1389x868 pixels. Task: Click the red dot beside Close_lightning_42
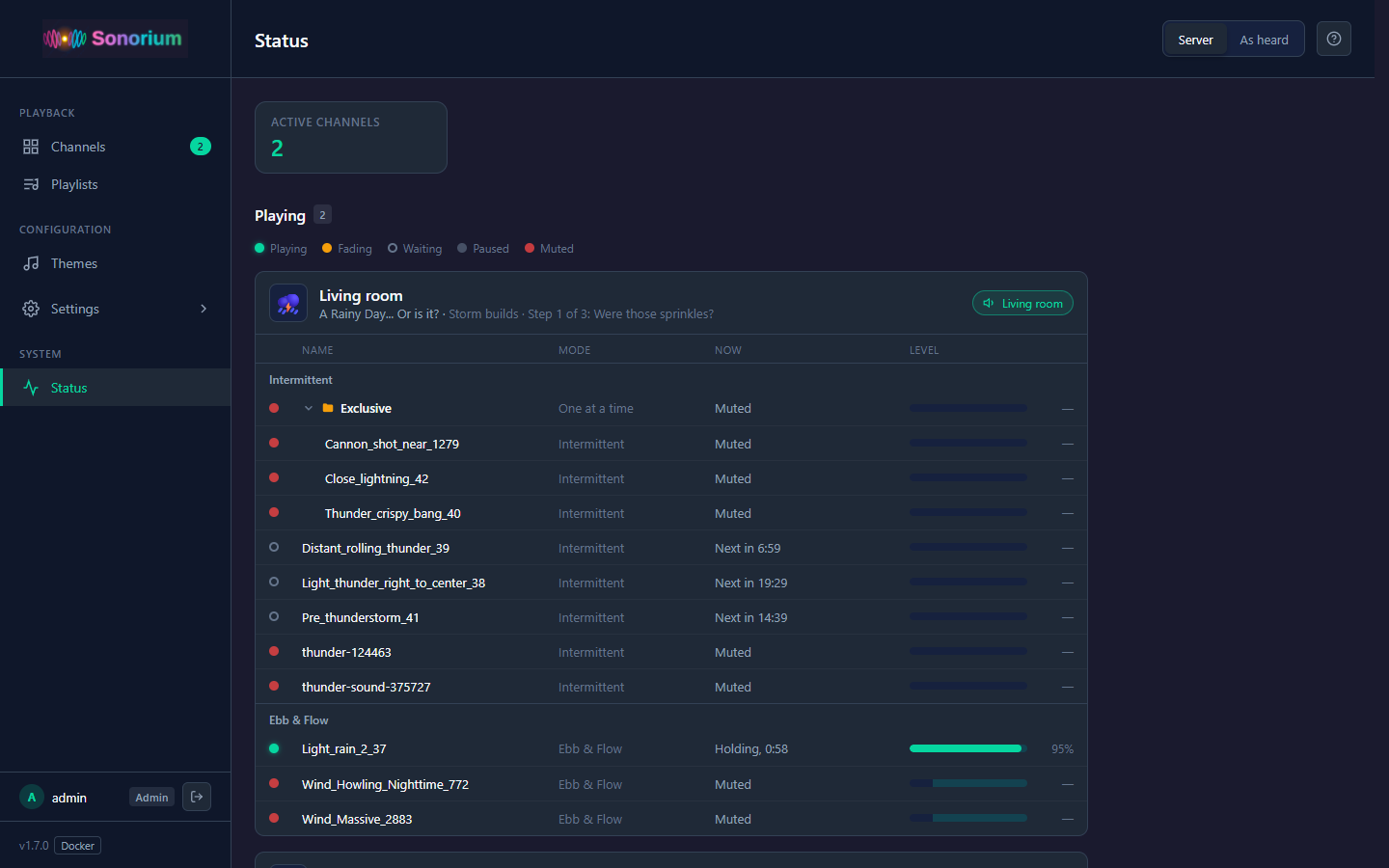pos(274,477)
